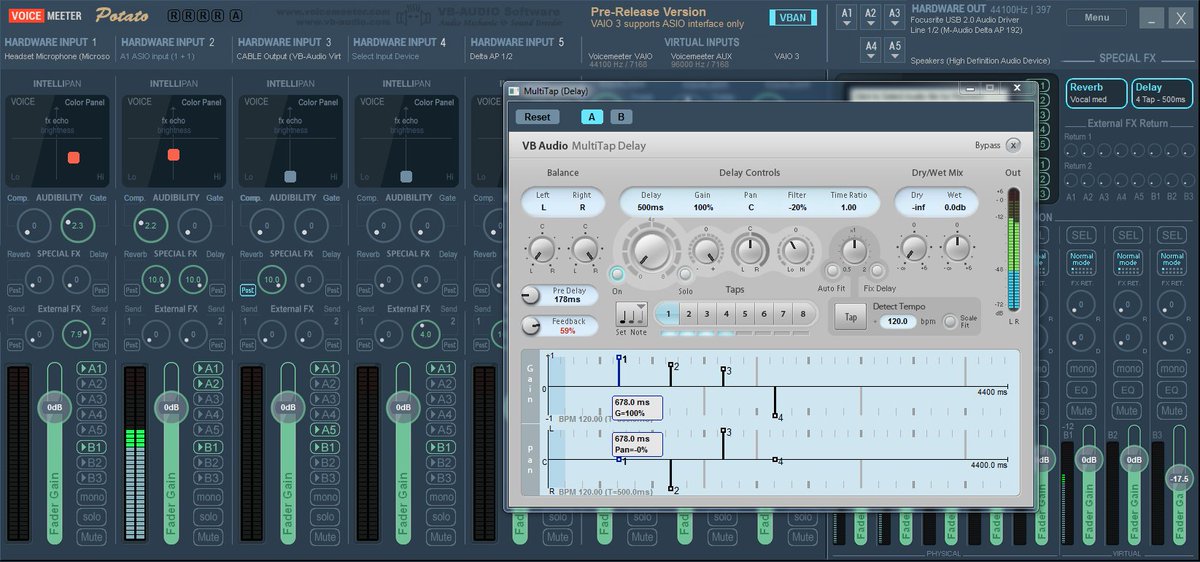The image size is (1200, 562).
Task: Open the Voicemeeter Menu
Action: click(x=1096, y=17)
